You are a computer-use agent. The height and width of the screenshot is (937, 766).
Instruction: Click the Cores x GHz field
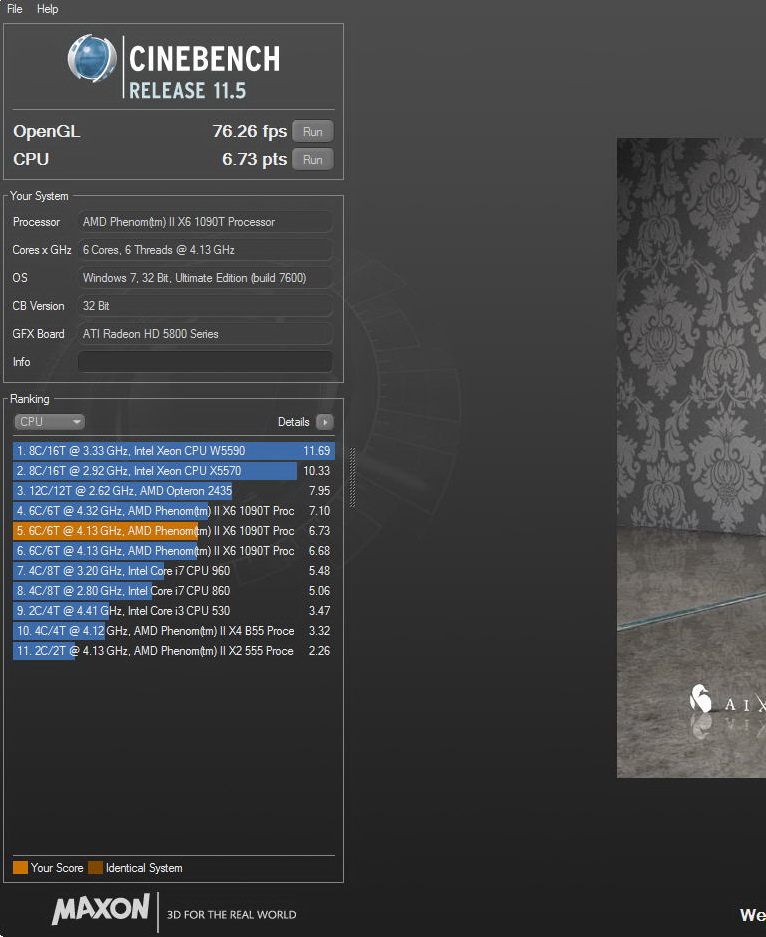point(205,250)
